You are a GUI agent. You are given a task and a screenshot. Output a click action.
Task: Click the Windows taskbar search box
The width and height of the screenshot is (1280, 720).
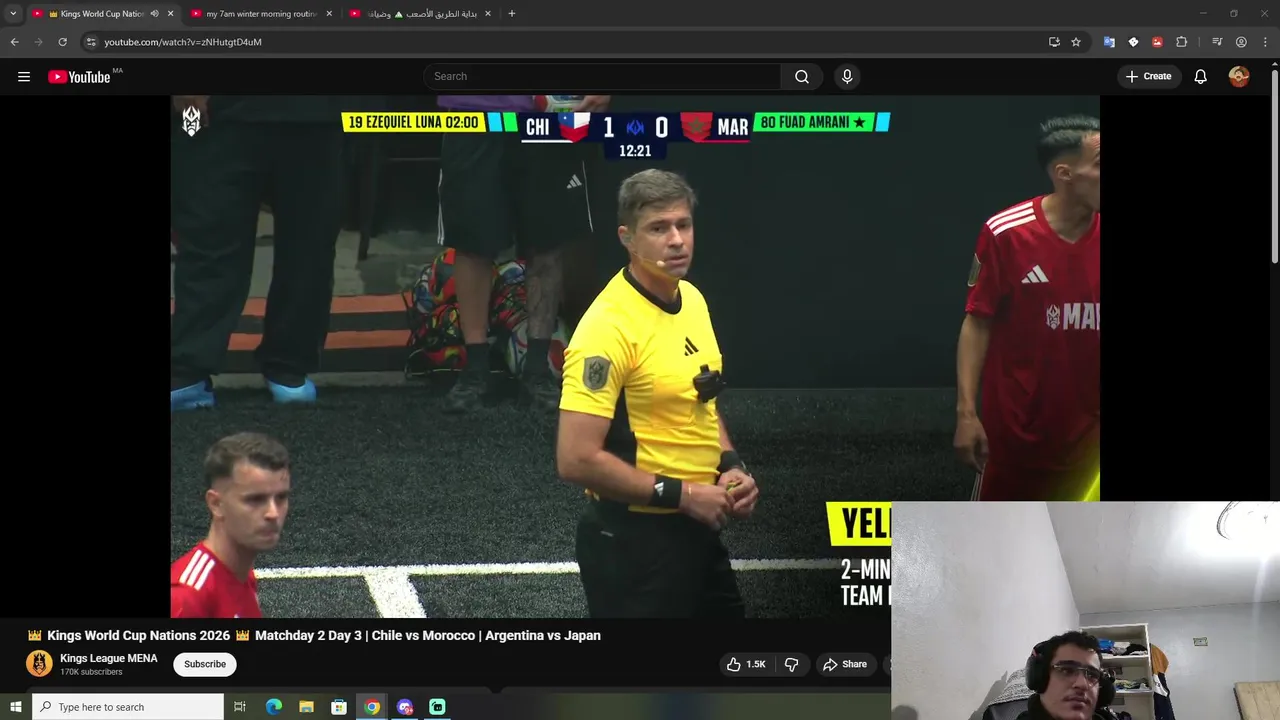[x=128, y=707]
